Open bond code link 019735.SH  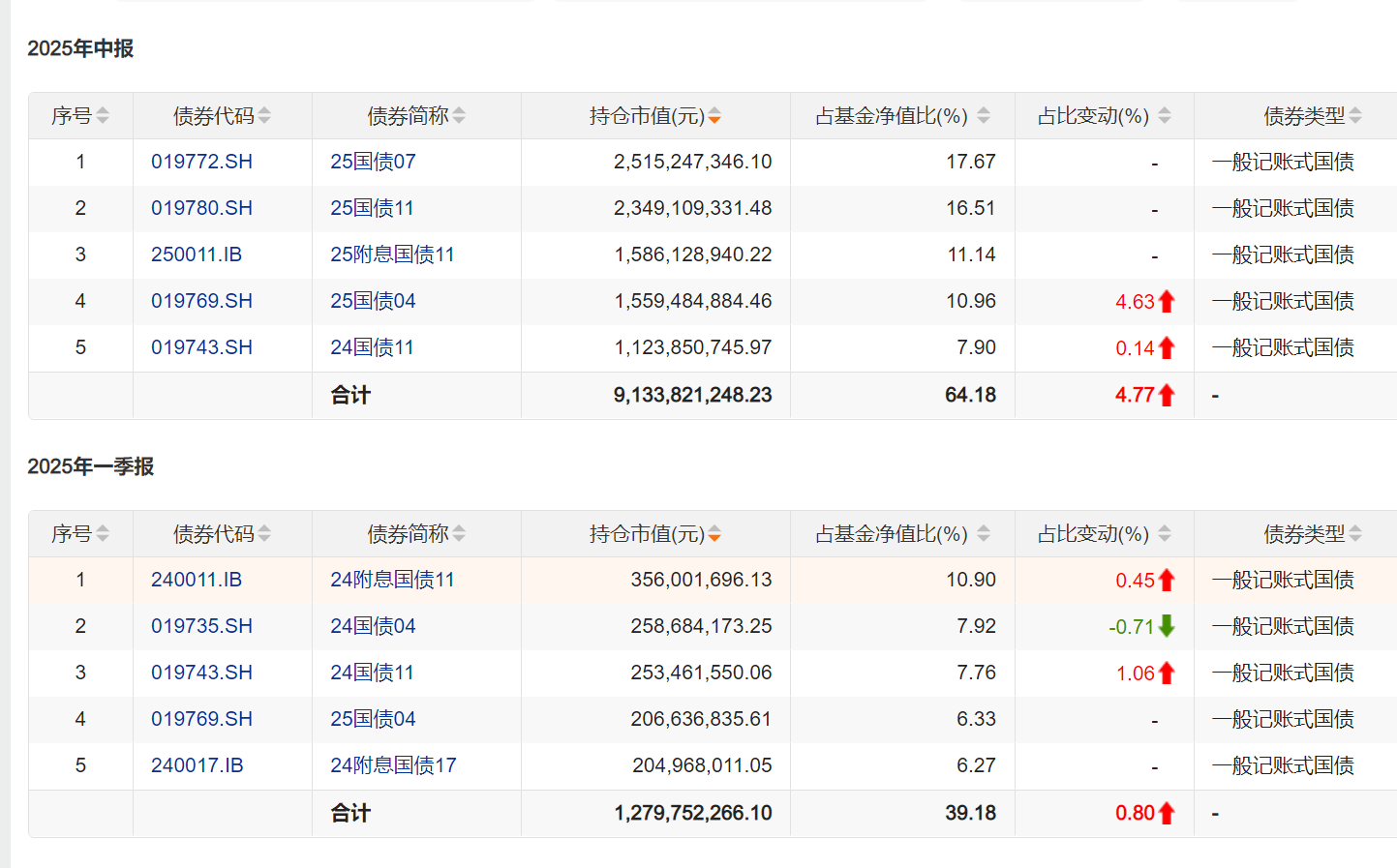pos(201,626)
